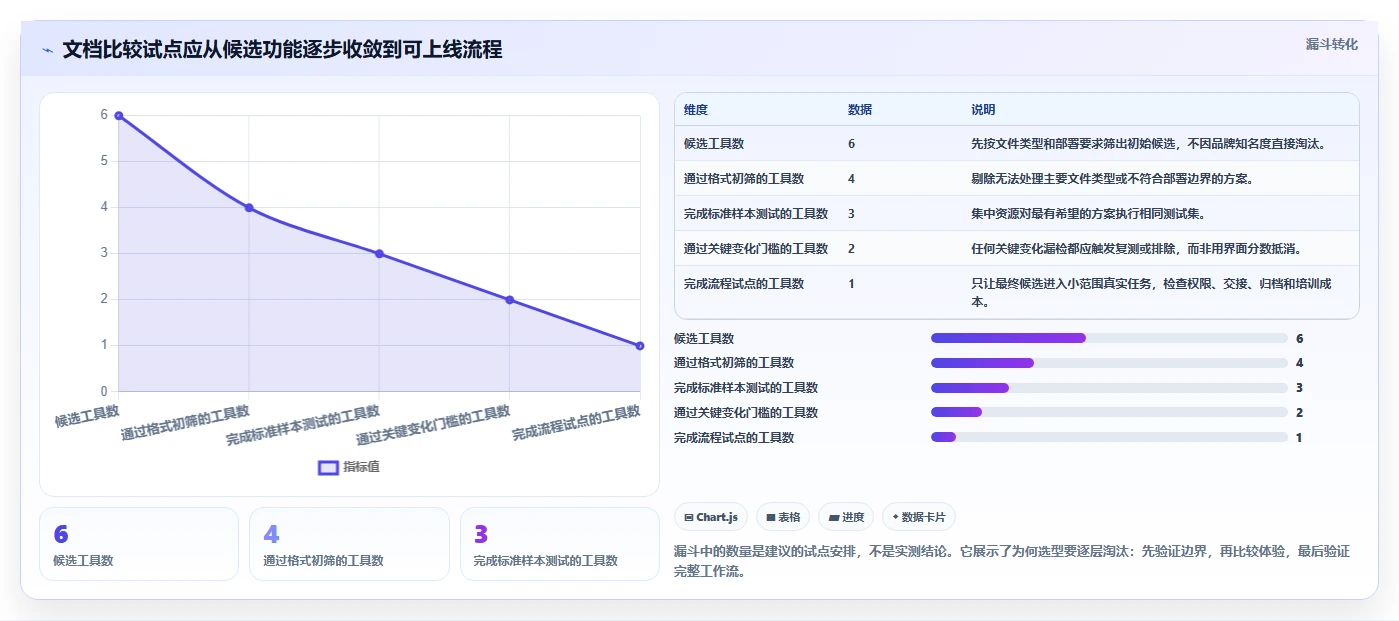1399x621 pixels.
Task: Click the 完成标准样本测试的工具数 progress bar
Action: pyautogui.click(x=1109, y=388)
